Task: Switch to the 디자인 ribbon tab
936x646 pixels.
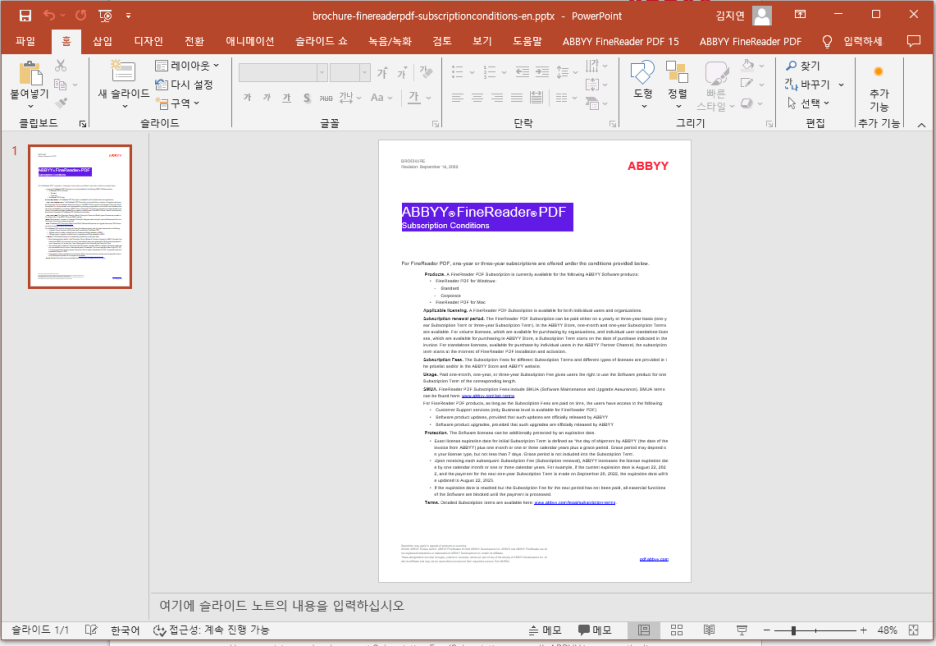Action: point(148,41)
